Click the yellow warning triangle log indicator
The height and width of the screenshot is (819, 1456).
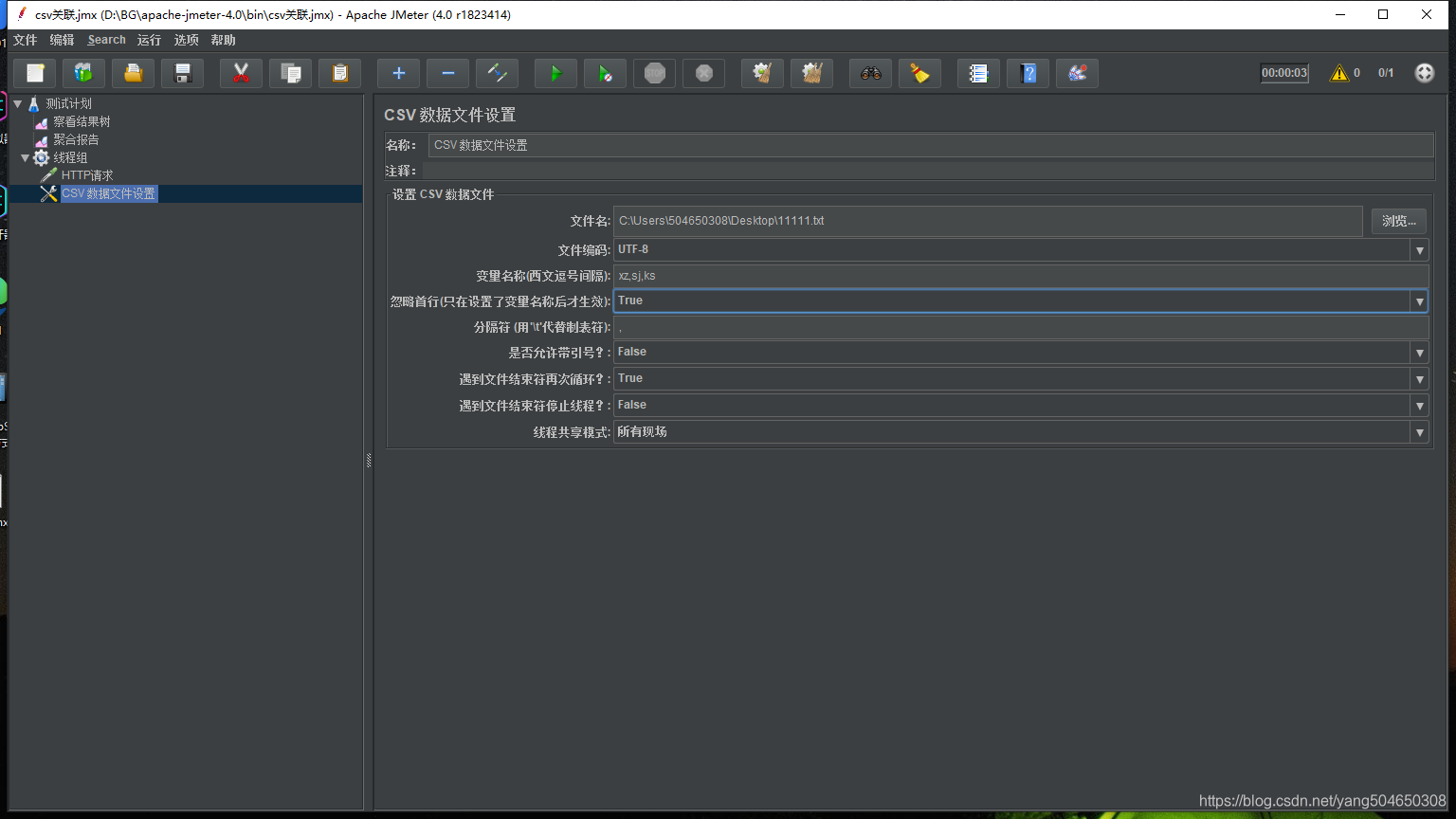(x=1338, y=73)
